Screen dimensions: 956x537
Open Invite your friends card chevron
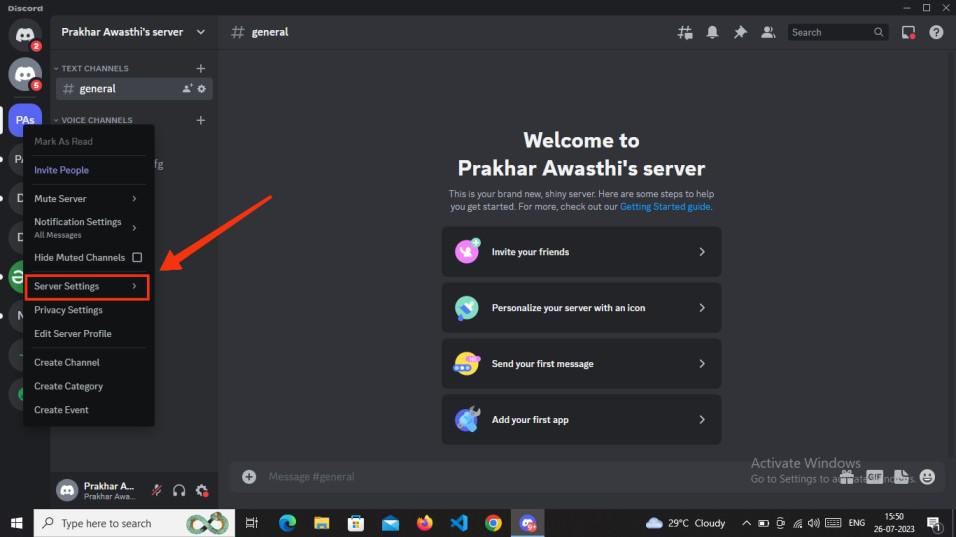[x=702, y=252]
